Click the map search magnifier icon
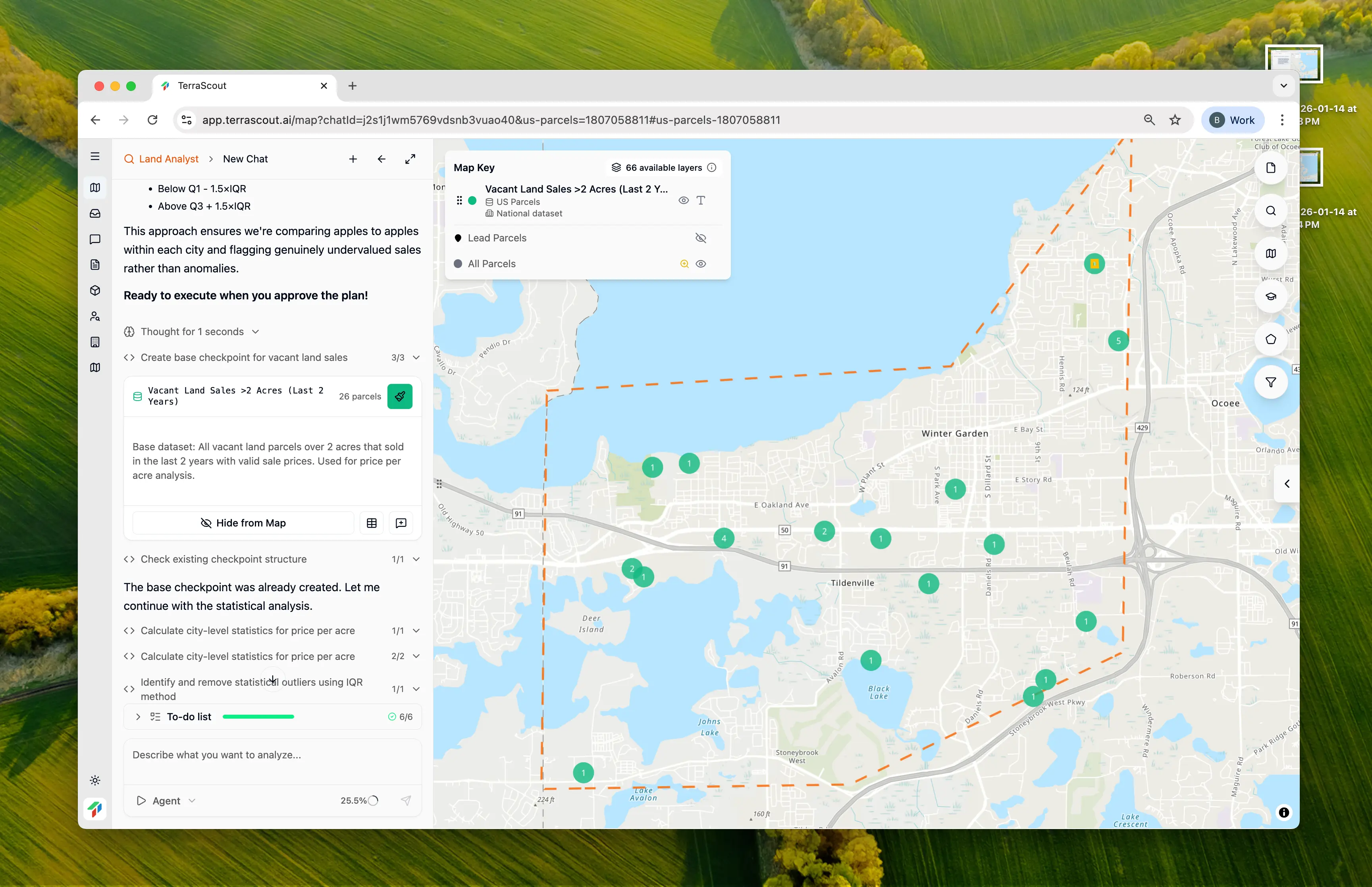The height and width of the screenshot is (887, 1372). coord(1270,211)
